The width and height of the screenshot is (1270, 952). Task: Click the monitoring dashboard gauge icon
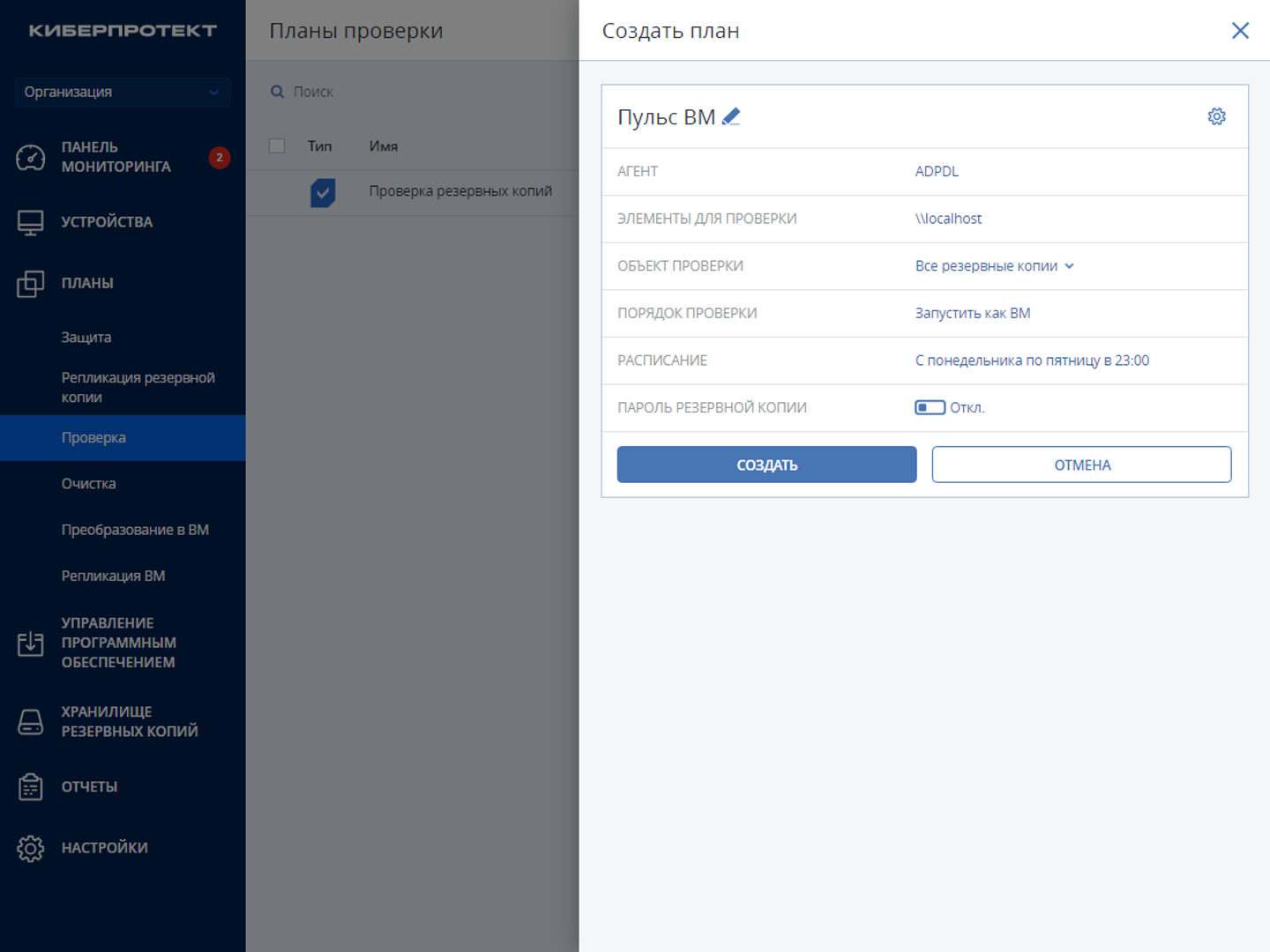click(31, 158)
